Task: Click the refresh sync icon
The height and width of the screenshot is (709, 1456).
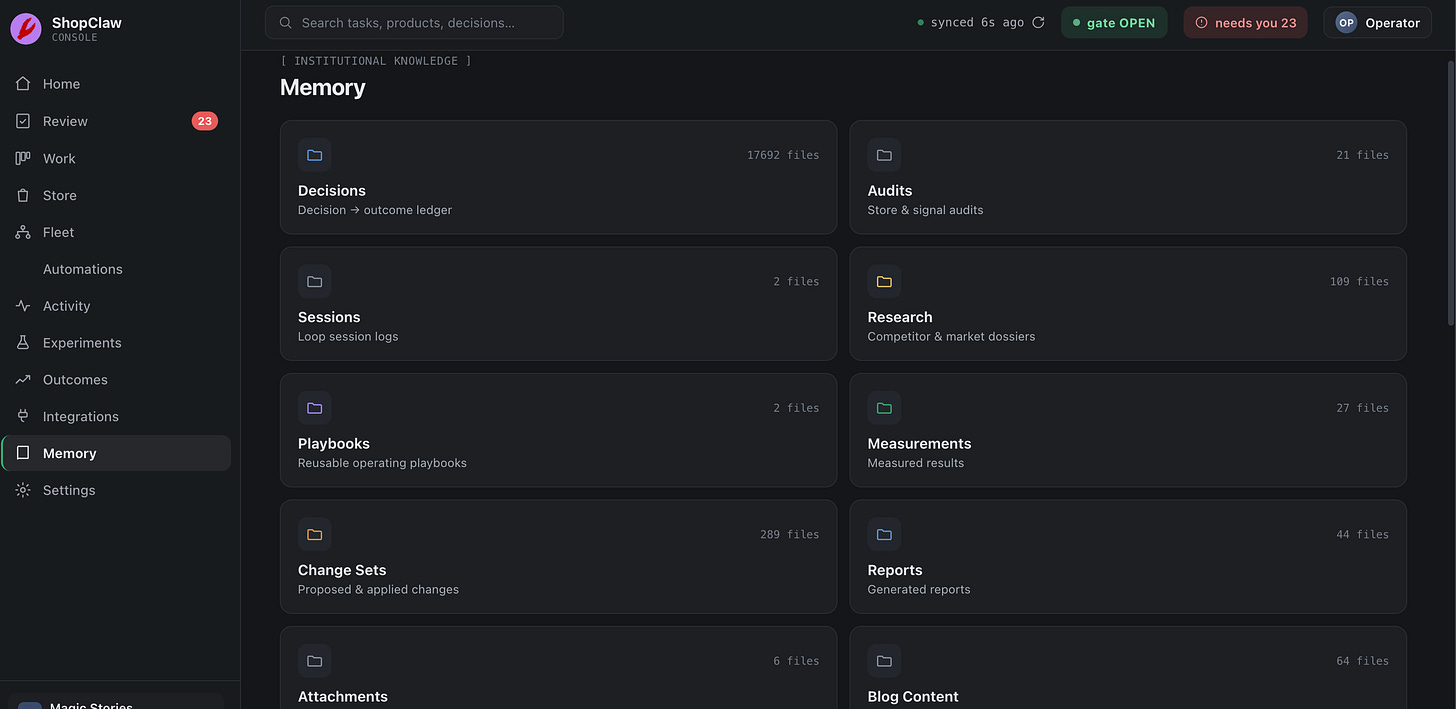Action: (1038, 22)
